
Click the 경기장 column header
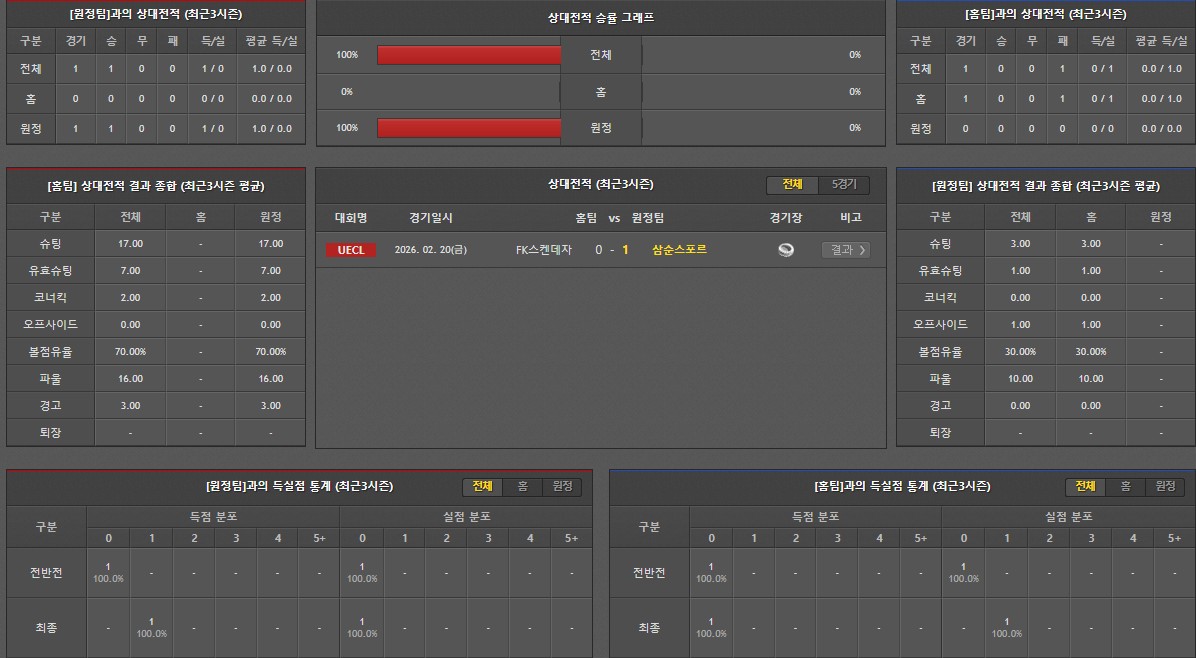786,218
